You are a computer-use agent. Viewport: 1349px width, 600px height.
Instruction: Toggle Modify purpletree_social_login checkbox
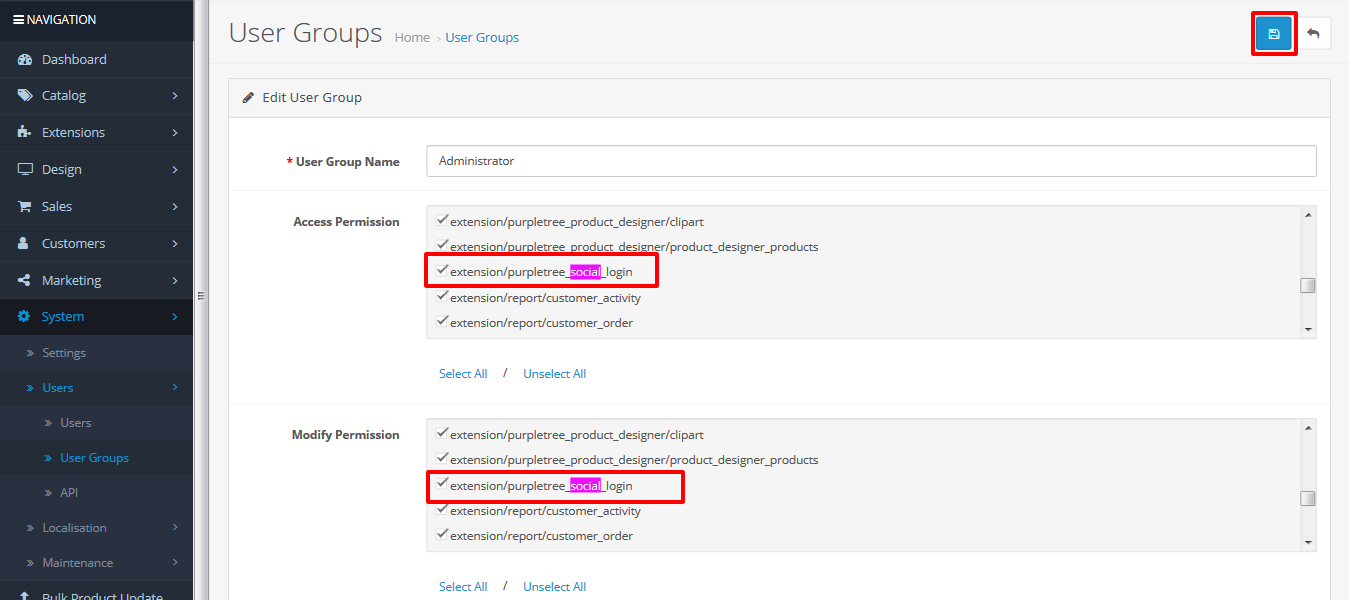tap(442, 483)
